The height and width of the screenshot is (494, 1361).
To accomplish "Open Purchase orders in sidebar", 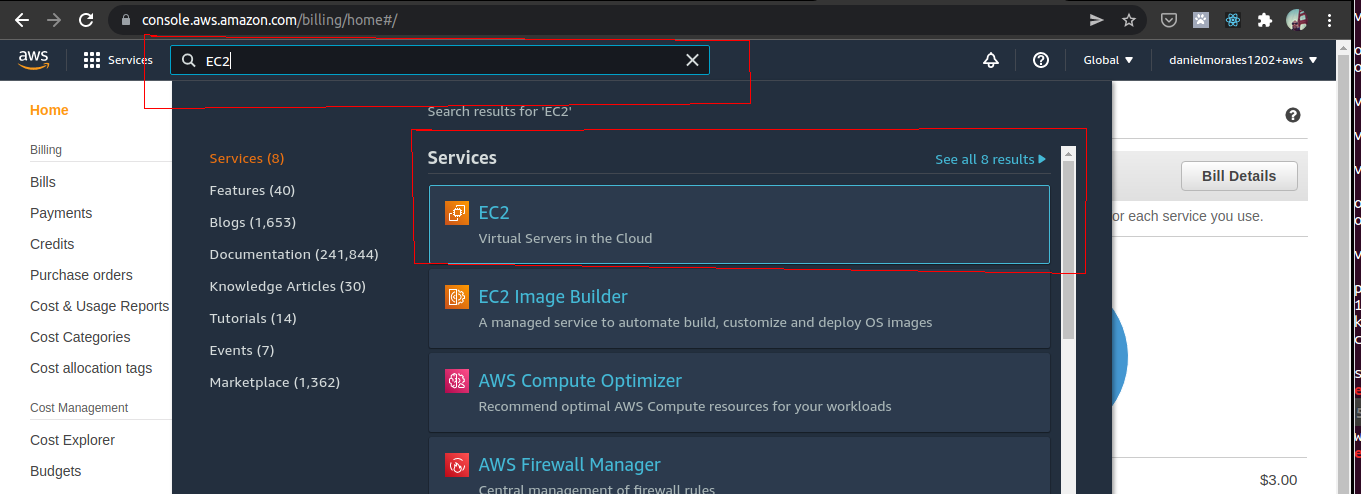I will click(x=81, y=275).
